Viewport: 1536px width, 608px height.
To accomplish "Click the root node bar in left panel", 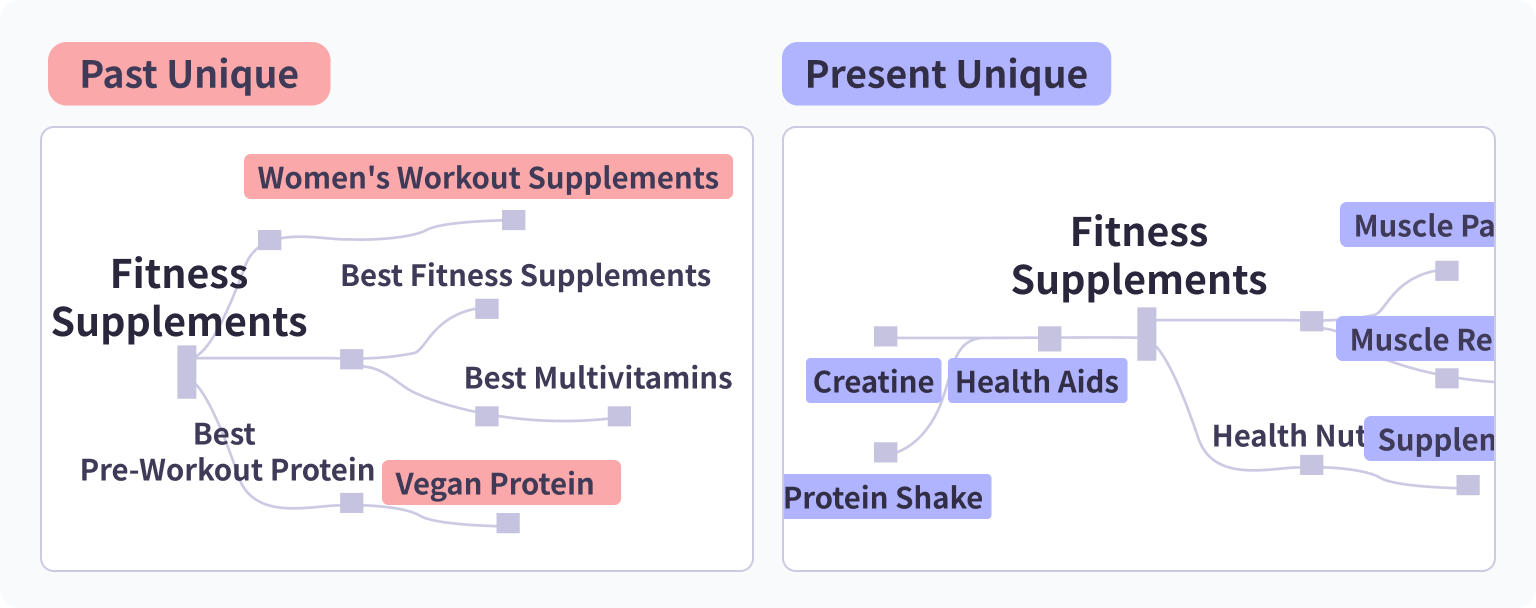I will tap(187, 372).
